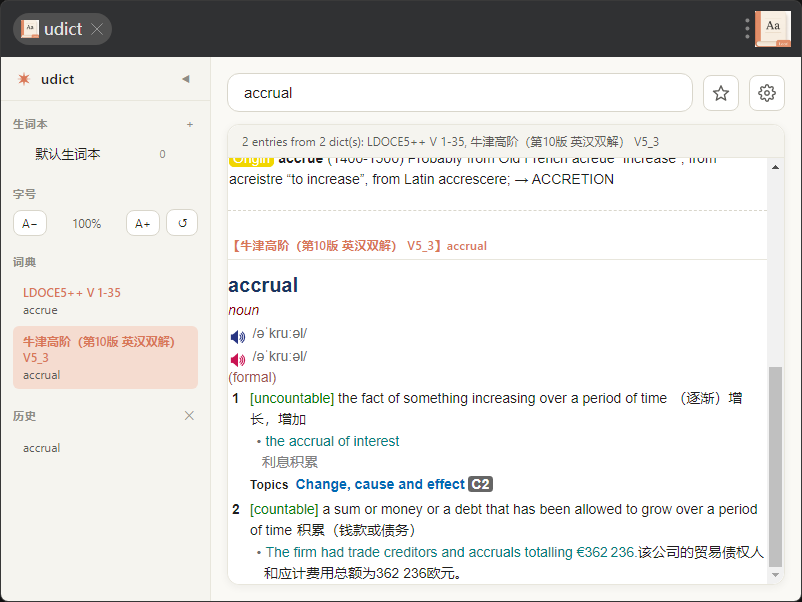802x602 pixels.
Task: Play the blue speaker British pronunciation
Action: [238, 337]
